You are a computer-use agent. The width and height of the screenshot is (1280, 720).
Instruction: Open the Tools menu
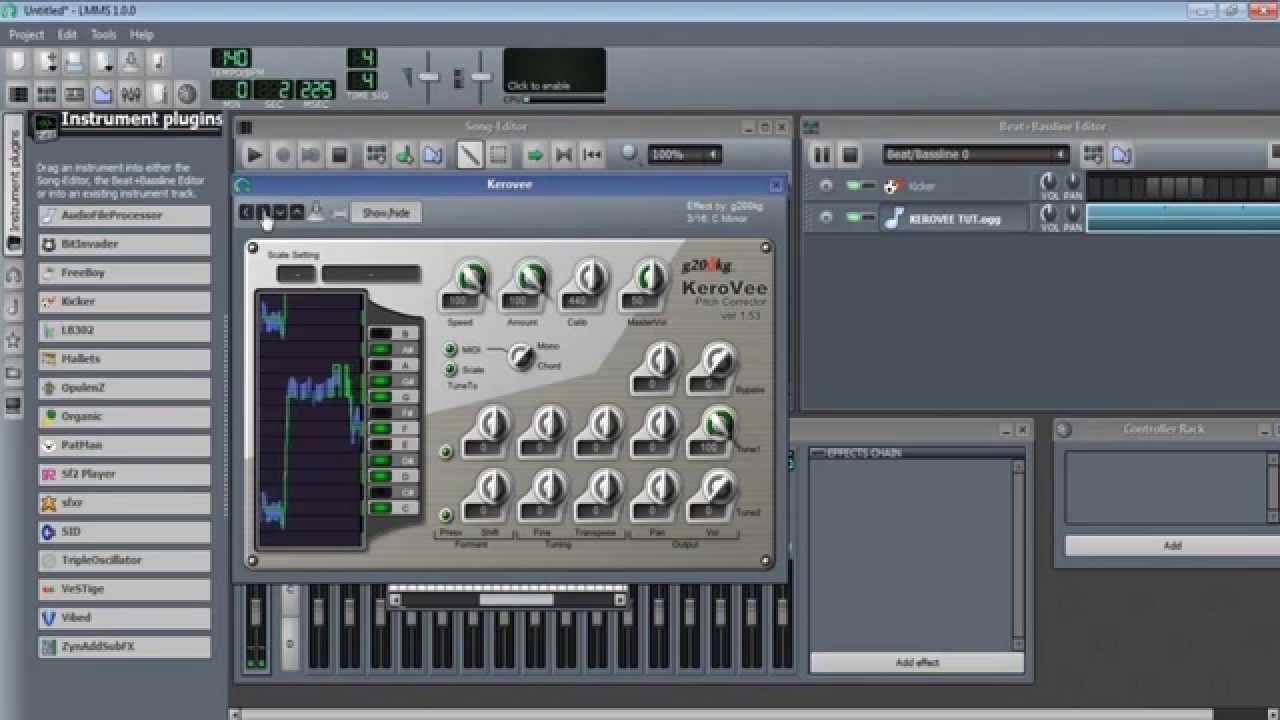pyautogui.click(x=104, y=34)
